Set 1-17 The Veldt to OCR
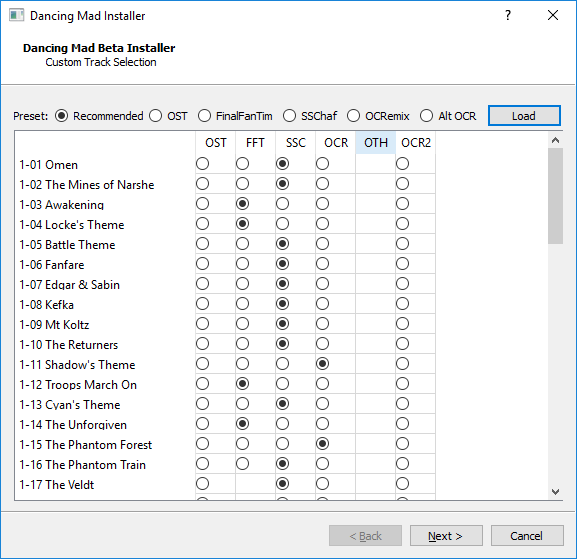This screenshot has width=577, height=559. [x=322, y=484]
